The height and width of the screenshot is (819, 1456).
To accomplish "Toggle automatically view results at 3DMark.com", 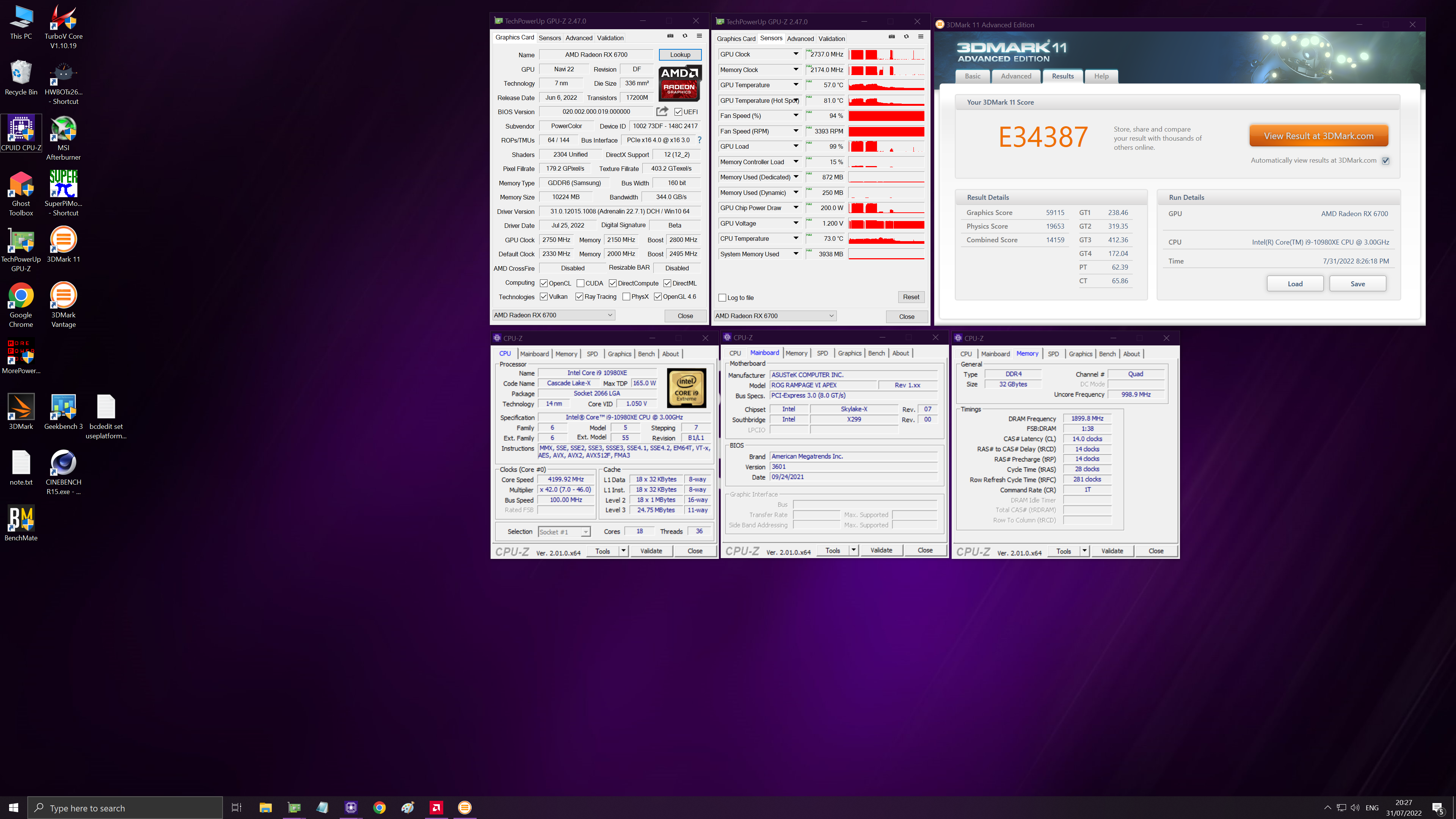I will 1386,160.
